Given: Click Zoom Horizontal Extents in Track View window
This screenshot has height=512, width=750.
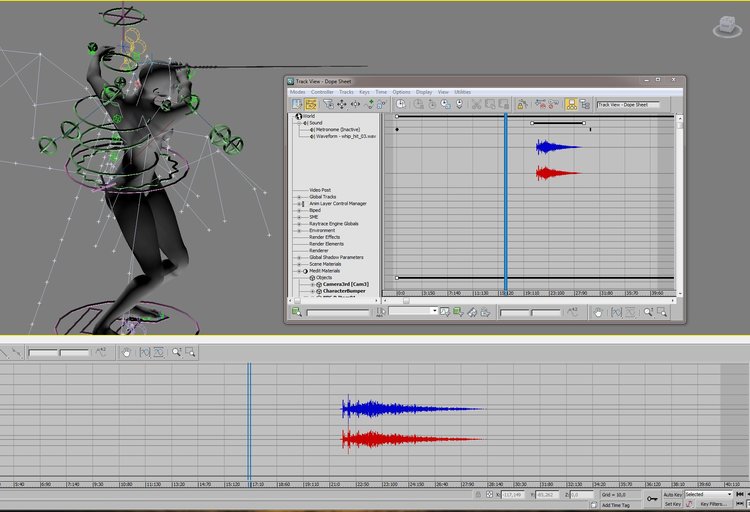Looking at the screenshot, I should pos(616,312).
